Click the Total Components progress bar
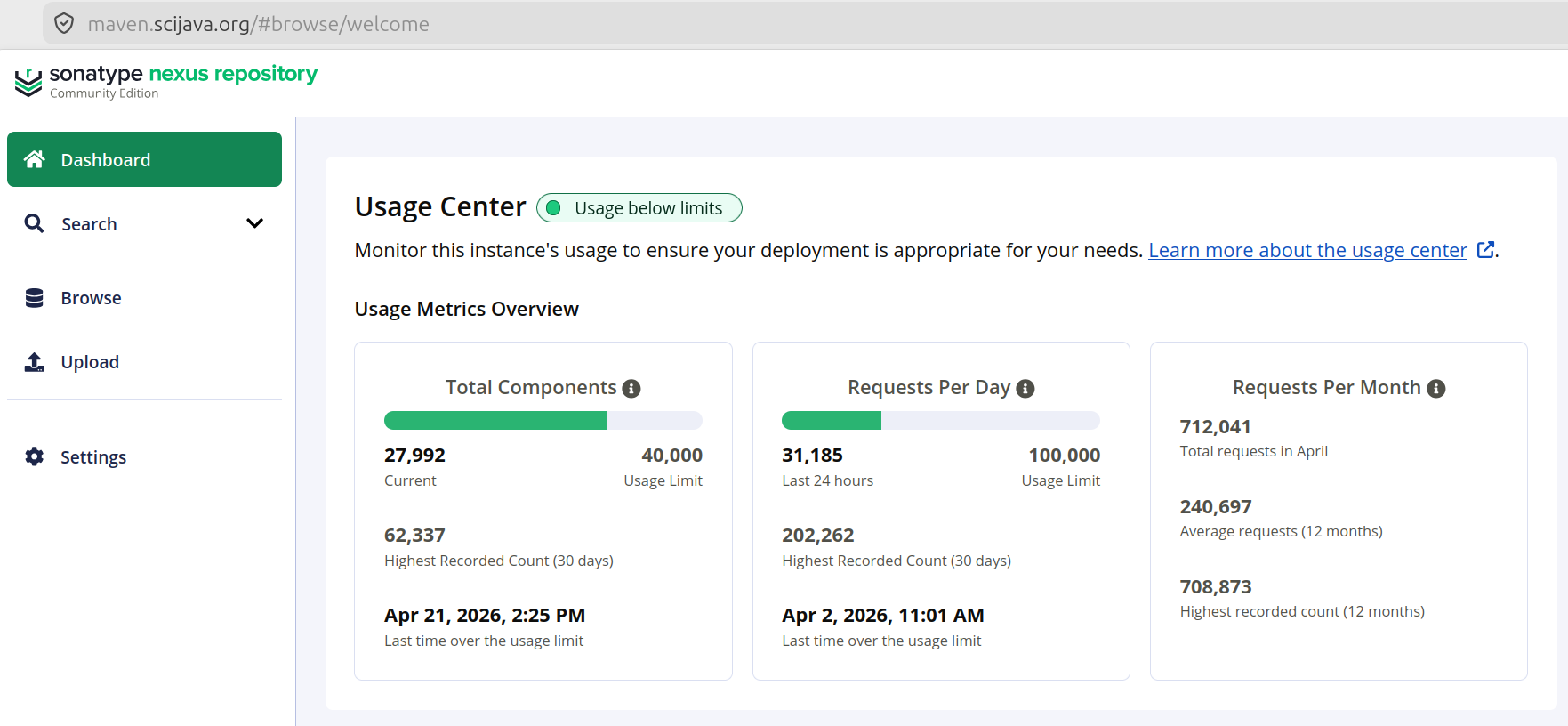Image resolution: width=1568 pixels, height=726 pixels. point(543,421)
